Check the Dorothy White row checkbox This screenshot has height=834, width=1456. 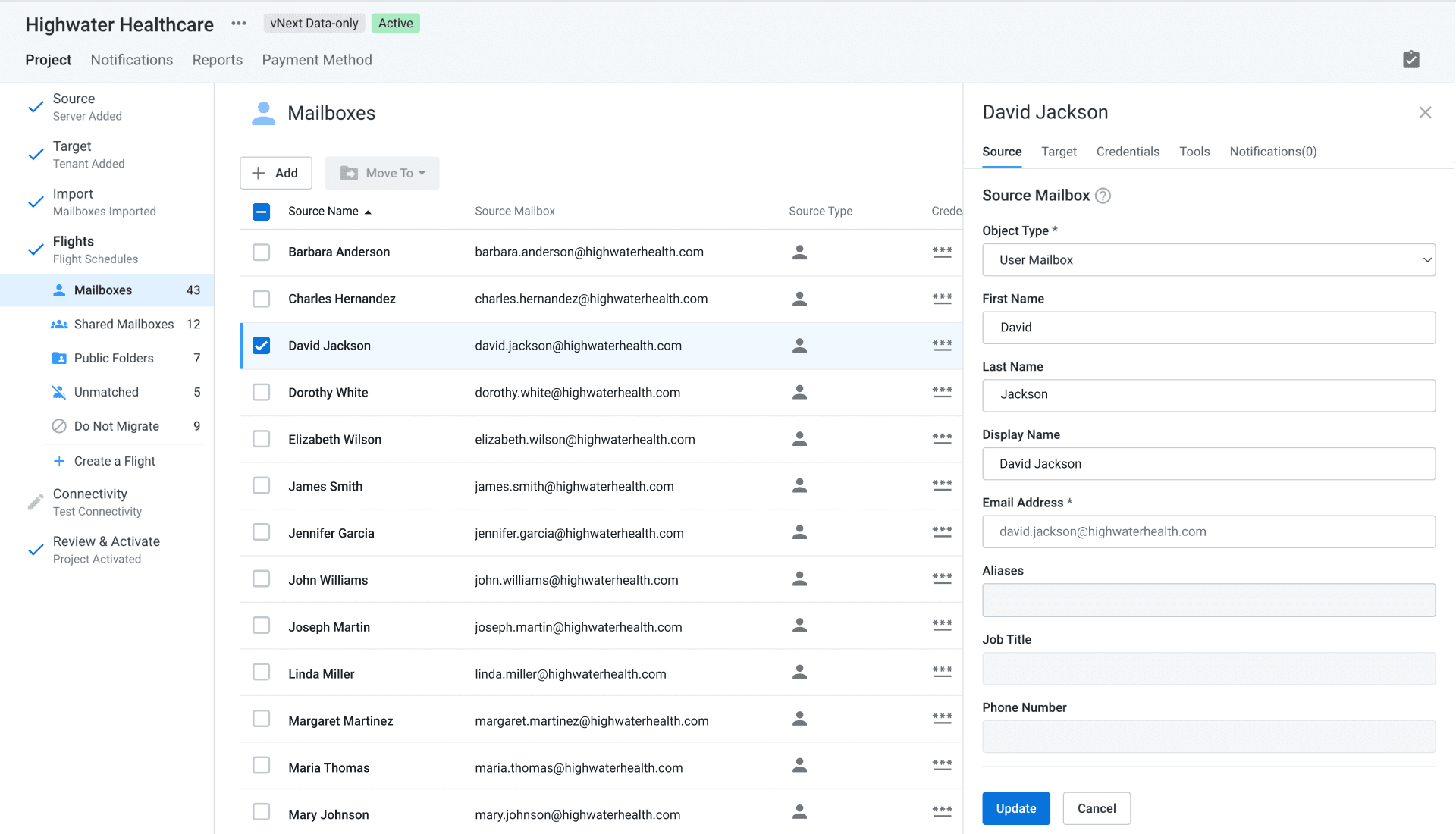pyautogui.click(x=261, y=392)
